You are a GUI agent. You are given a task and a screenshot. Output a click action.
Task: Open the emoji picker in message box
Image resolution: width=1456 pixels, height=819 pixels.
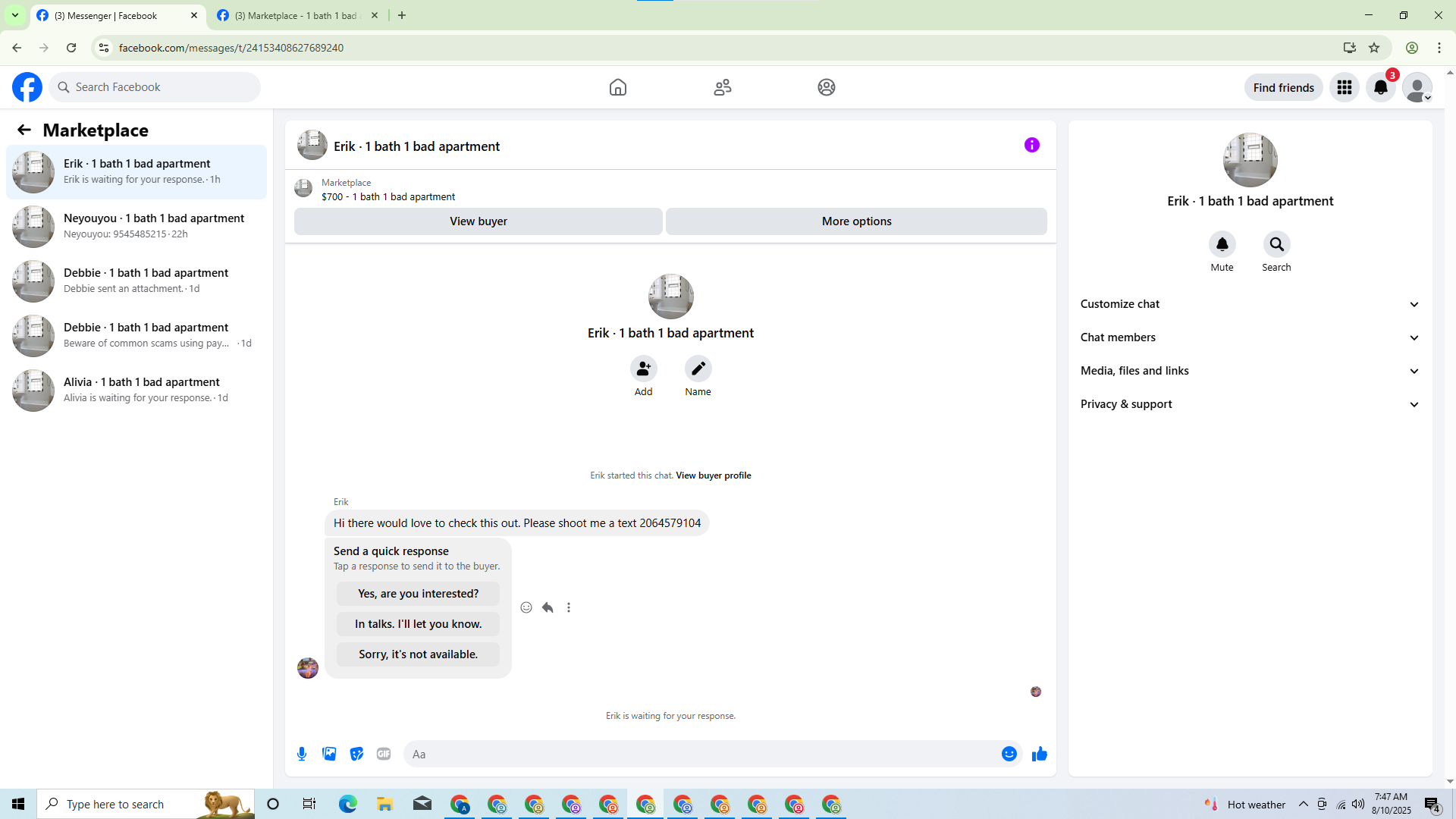(1009, 754)
